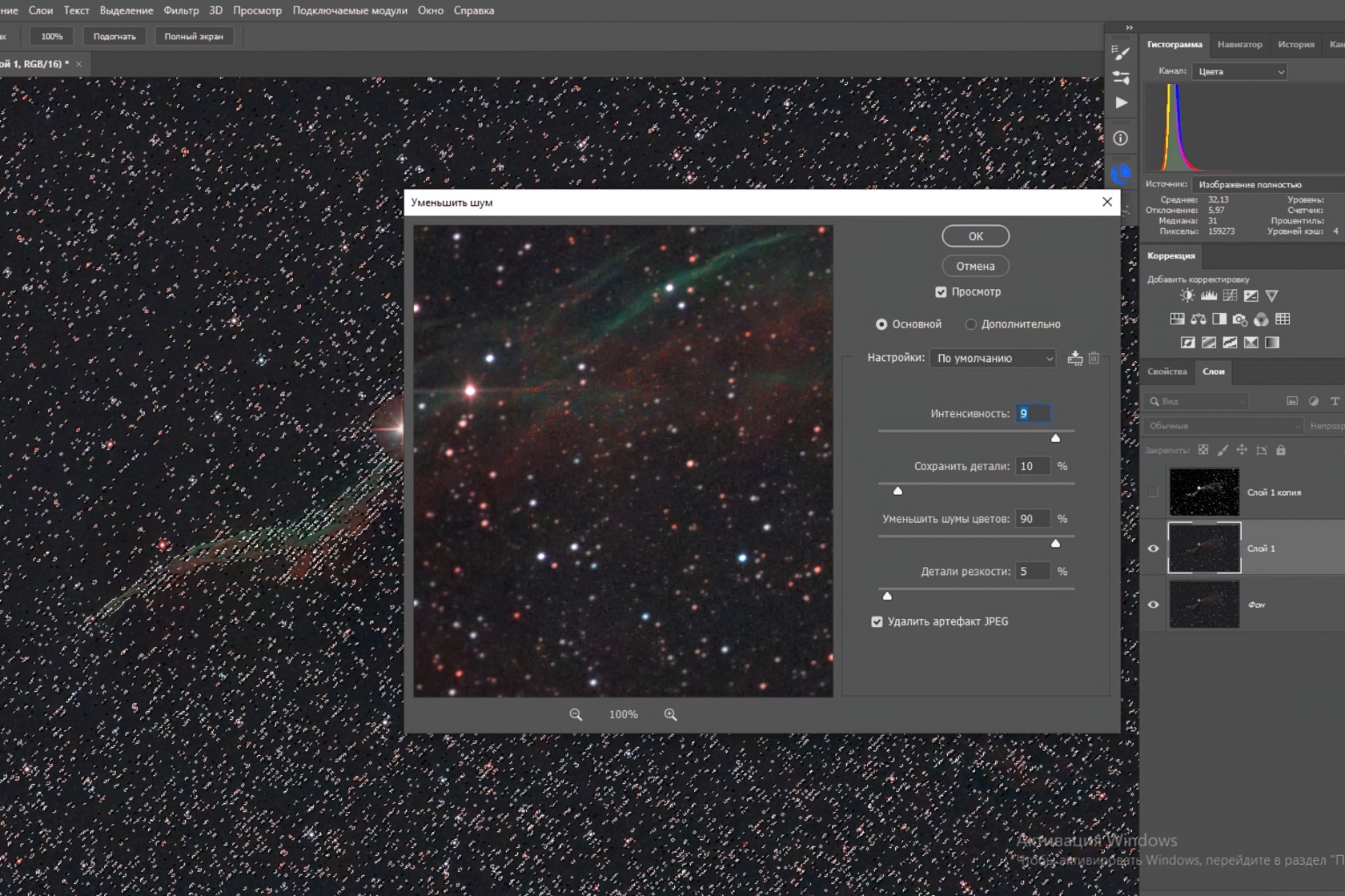Filter layers by adjustment layers icon

tap(1314, 401)
